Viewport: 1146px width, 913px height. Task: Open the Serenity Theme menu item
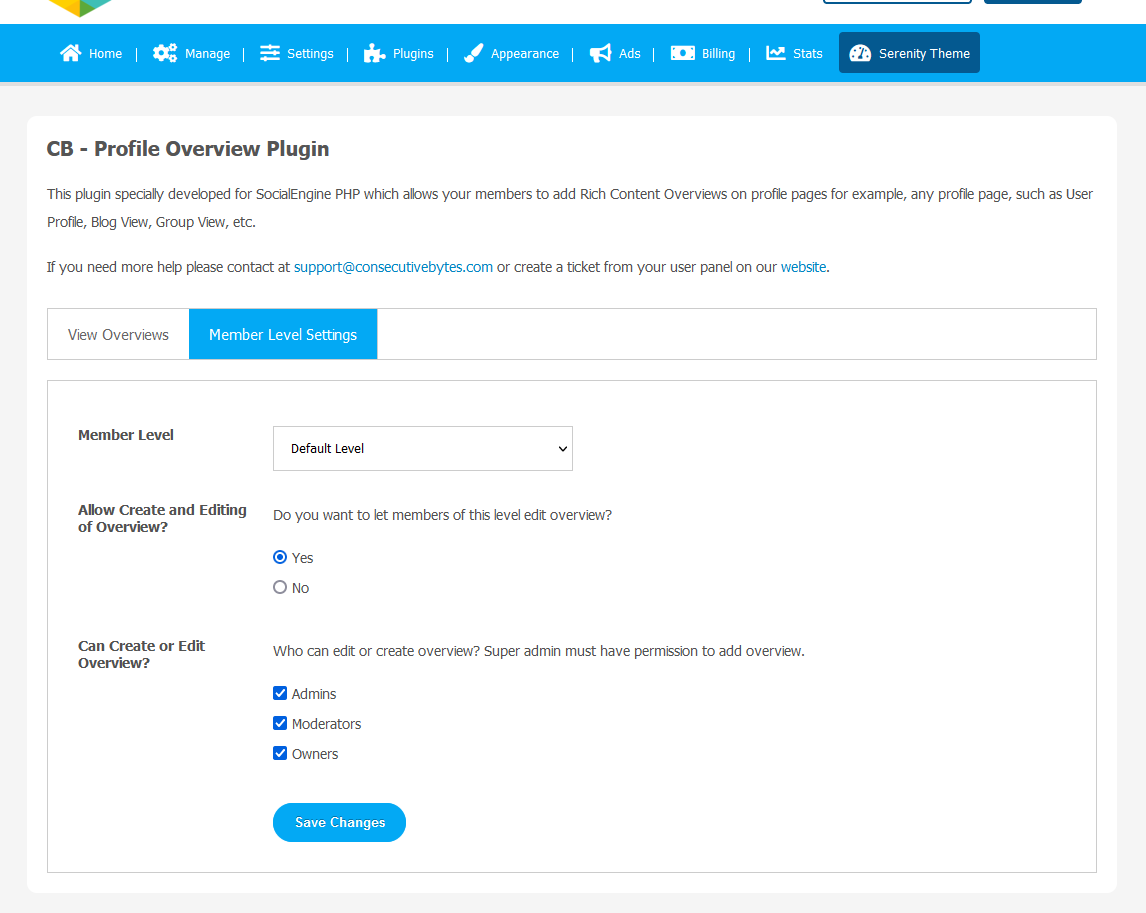[x=909, y=53]
